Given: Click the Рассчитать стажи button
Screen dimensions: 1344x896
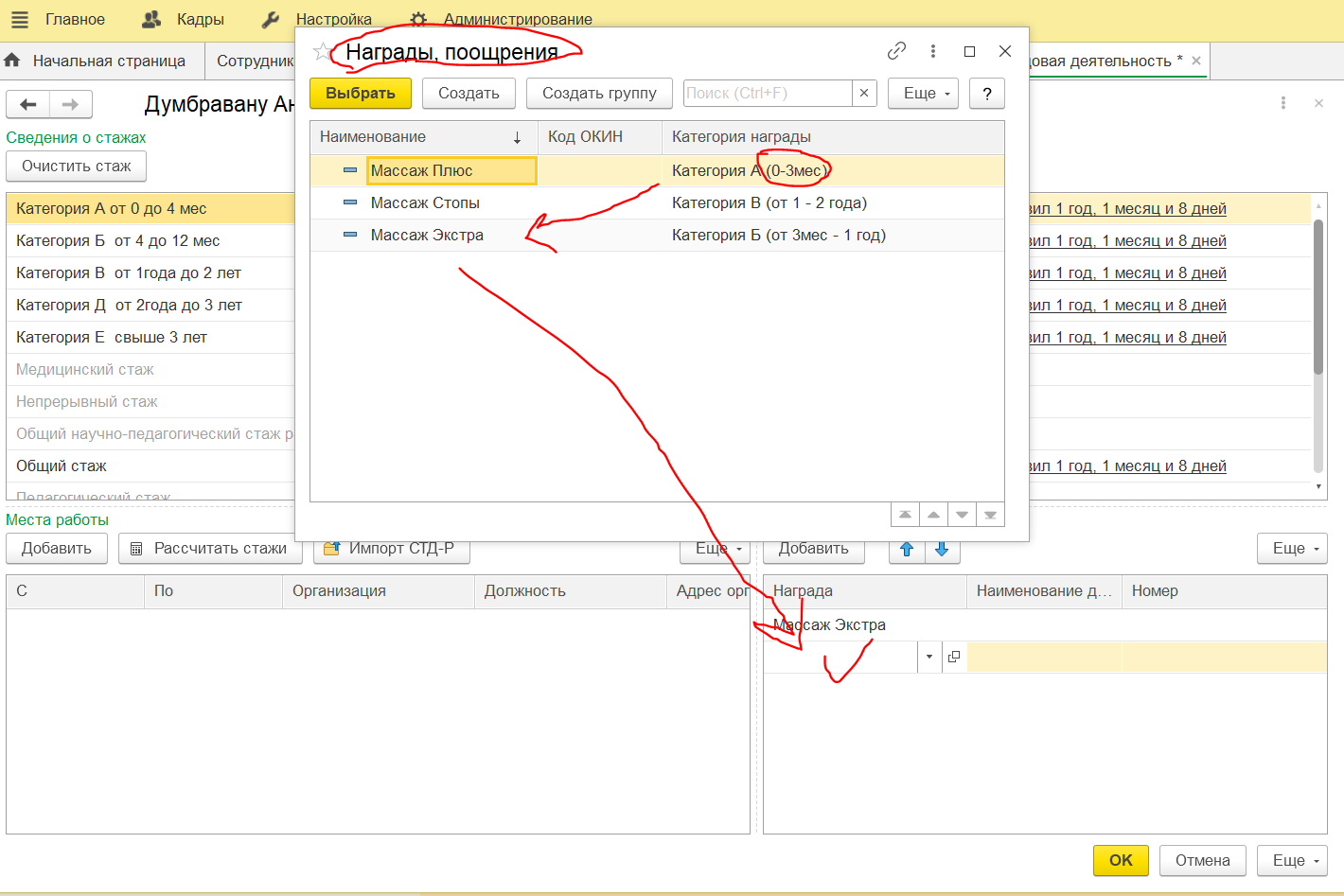Looking at the screenshot, I should click(209, 549).
